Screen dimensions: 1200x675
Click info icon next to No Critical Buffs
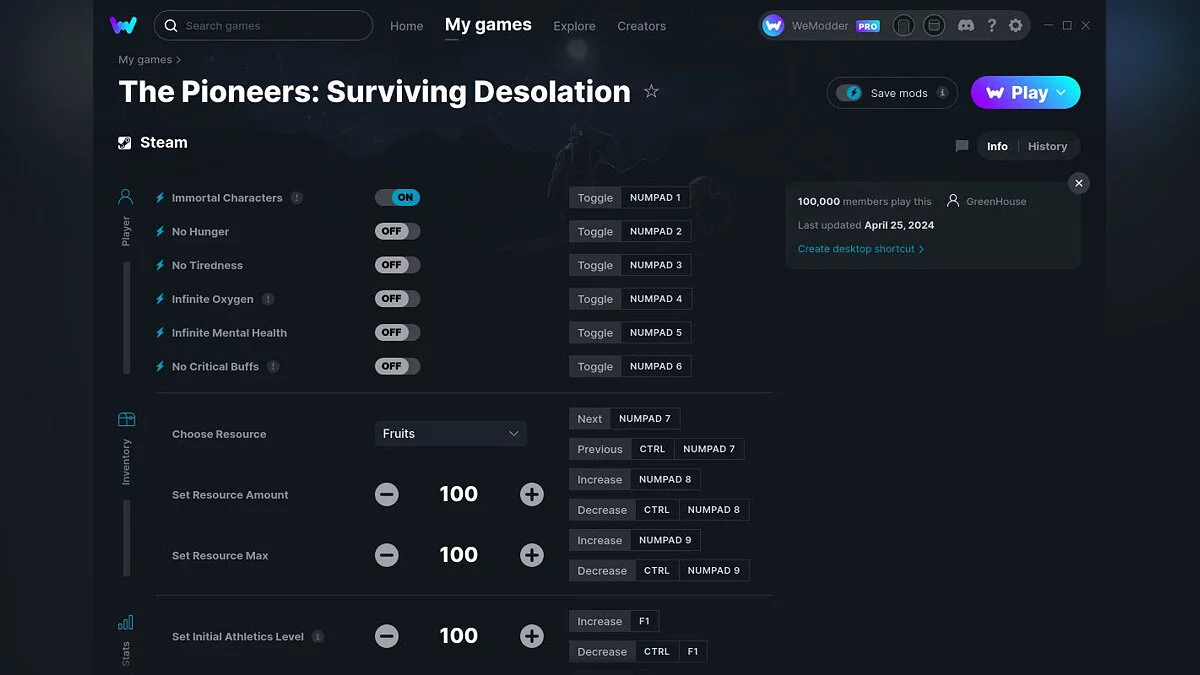[x=273, y=367]
